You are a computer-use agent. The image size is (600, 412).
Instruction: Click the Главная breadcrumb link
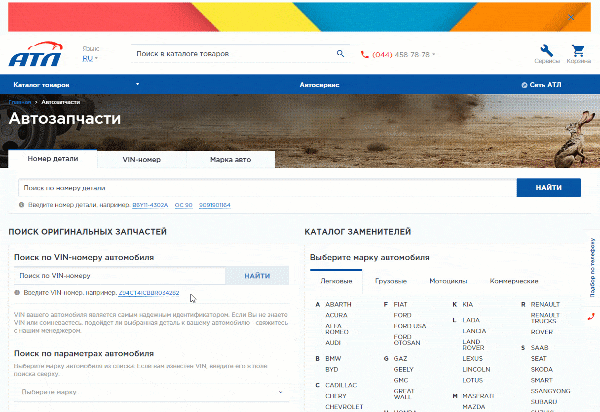click(x=20, y=102)
